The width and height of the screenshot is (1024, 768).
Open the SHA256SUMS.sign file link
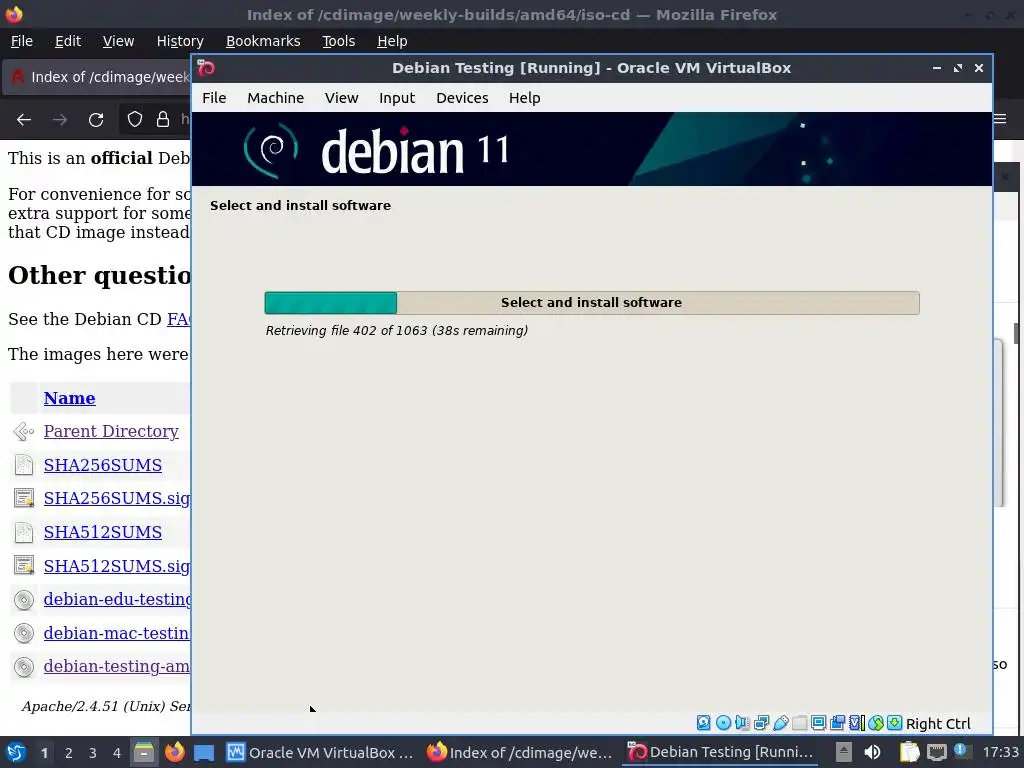pyautogui.click(x=117, y=498)
